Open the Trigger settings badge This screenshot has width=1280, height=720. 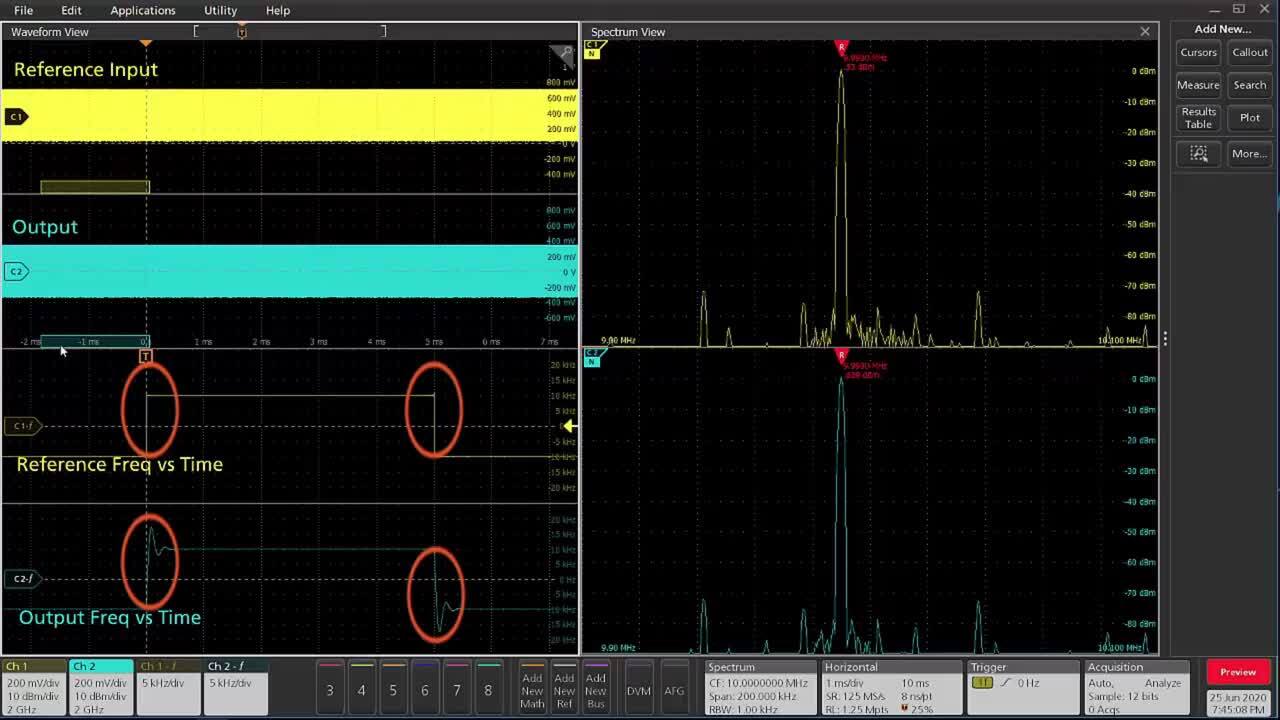[x=1022, y=685]
